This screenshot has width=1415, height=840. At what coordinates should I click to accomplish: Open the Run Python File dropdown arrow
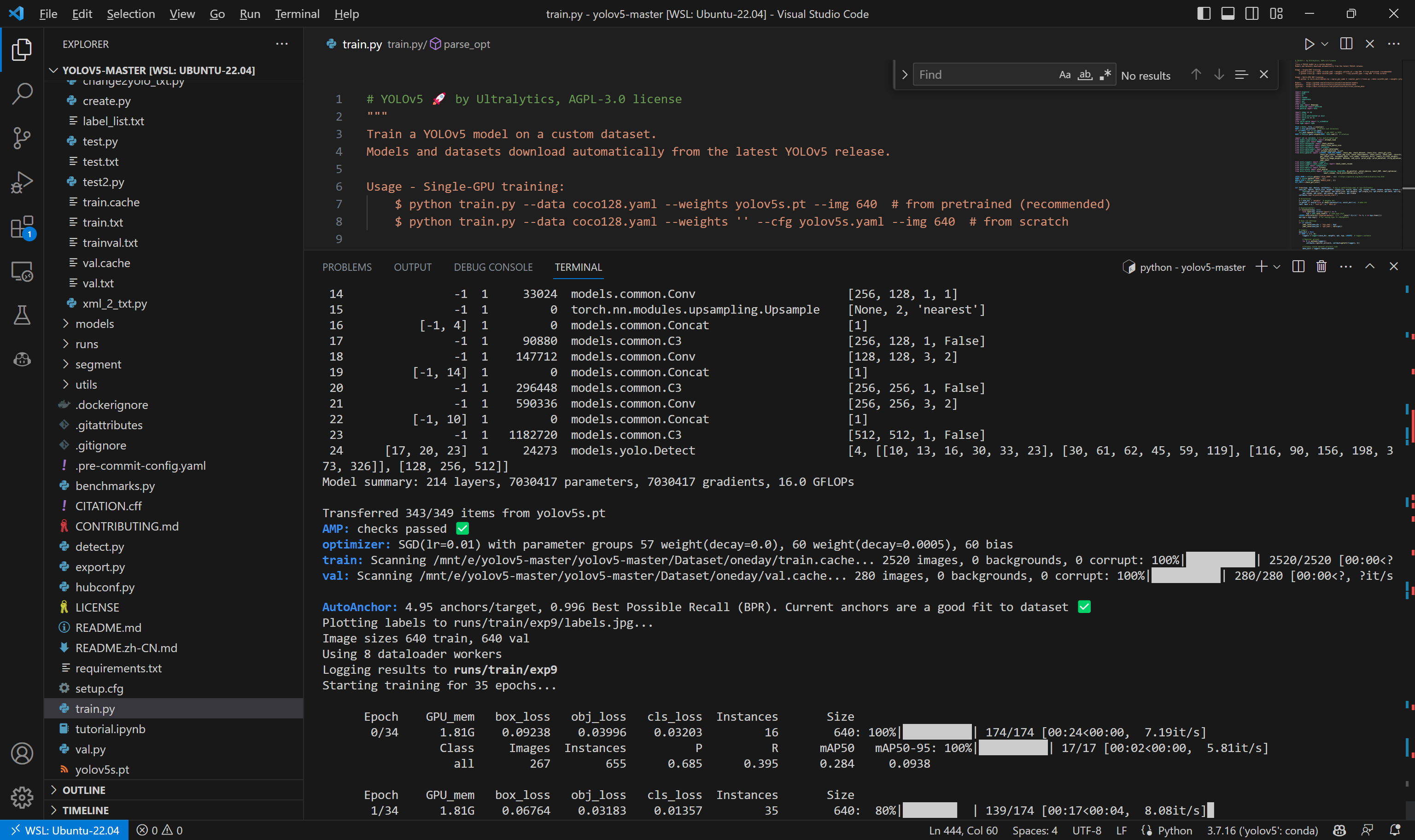coord(1324,44)
